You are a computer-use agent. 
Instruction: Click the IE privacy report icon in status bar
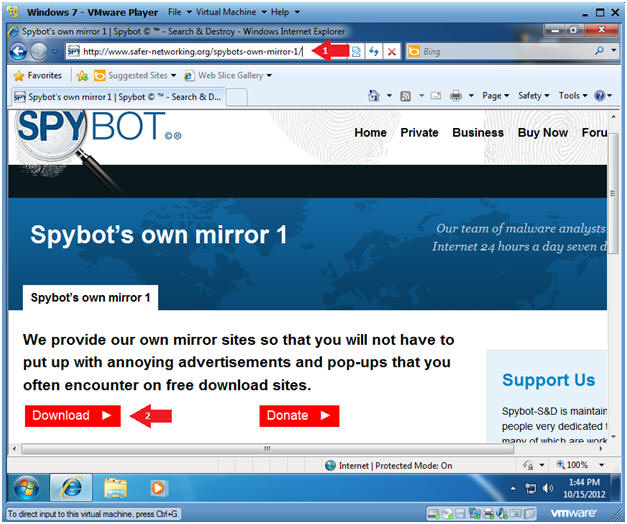pos(528,465)
